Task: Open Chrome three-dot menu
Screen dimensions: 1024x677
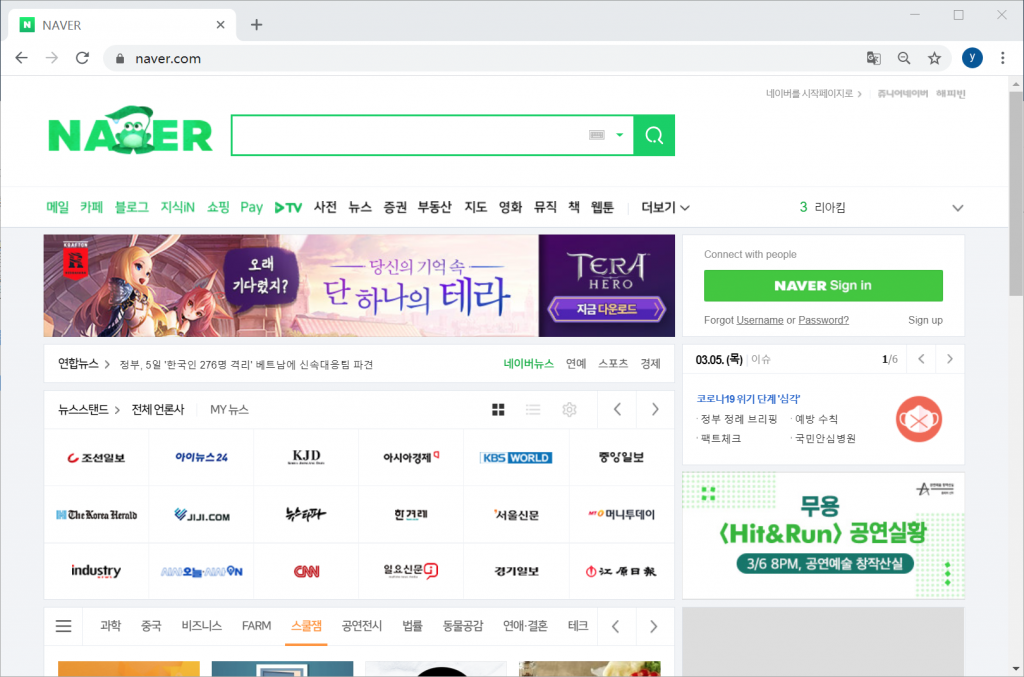Action: pyautogui.click(x=1002, y=58)
